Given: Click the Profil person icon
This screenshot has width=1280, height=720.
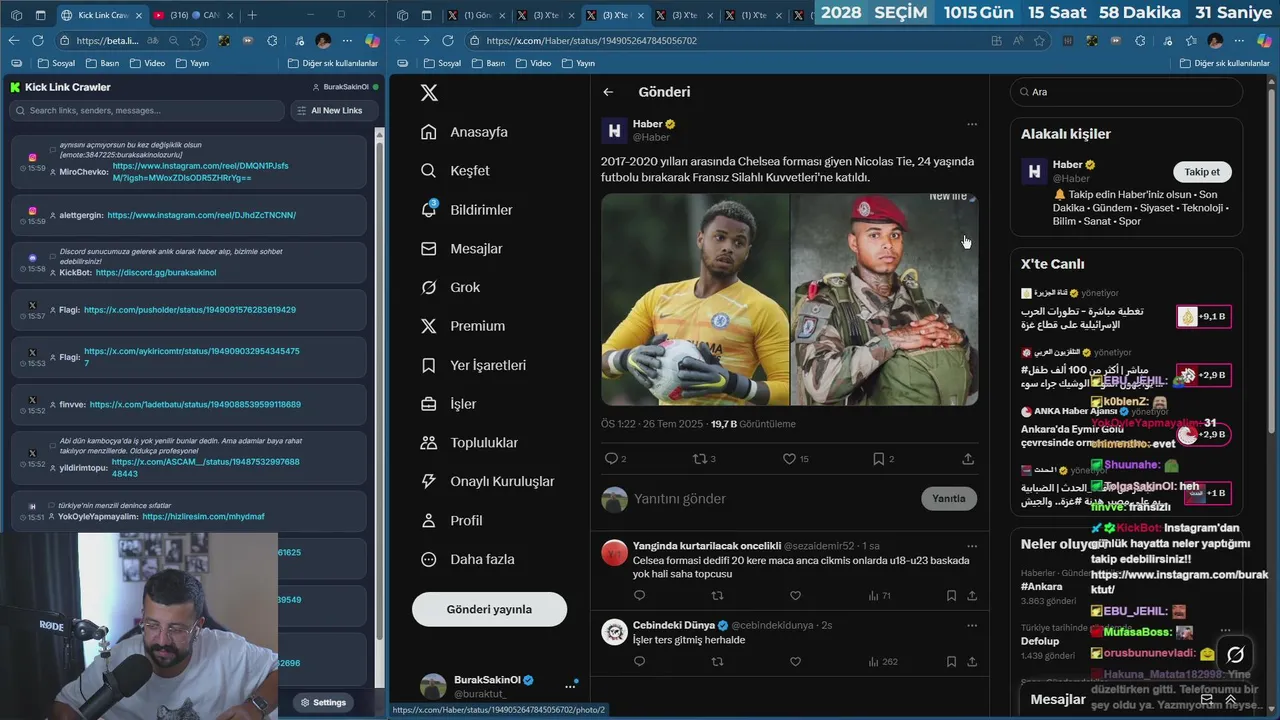Looking at the screenshot, I should pyautogui.click(x=429, y=520).
